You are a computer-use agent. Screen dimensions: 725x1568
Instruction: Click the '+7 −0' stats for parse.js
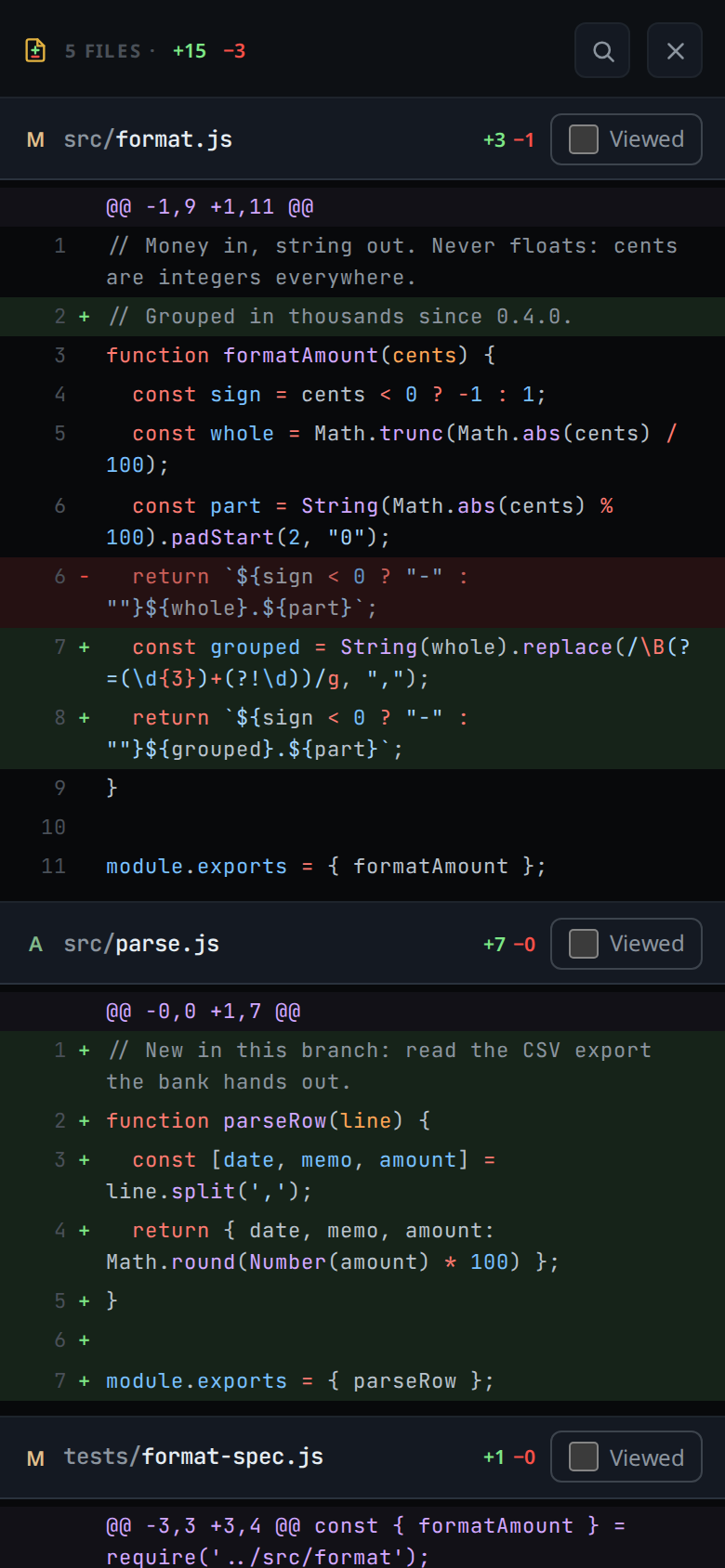point(508,945)
